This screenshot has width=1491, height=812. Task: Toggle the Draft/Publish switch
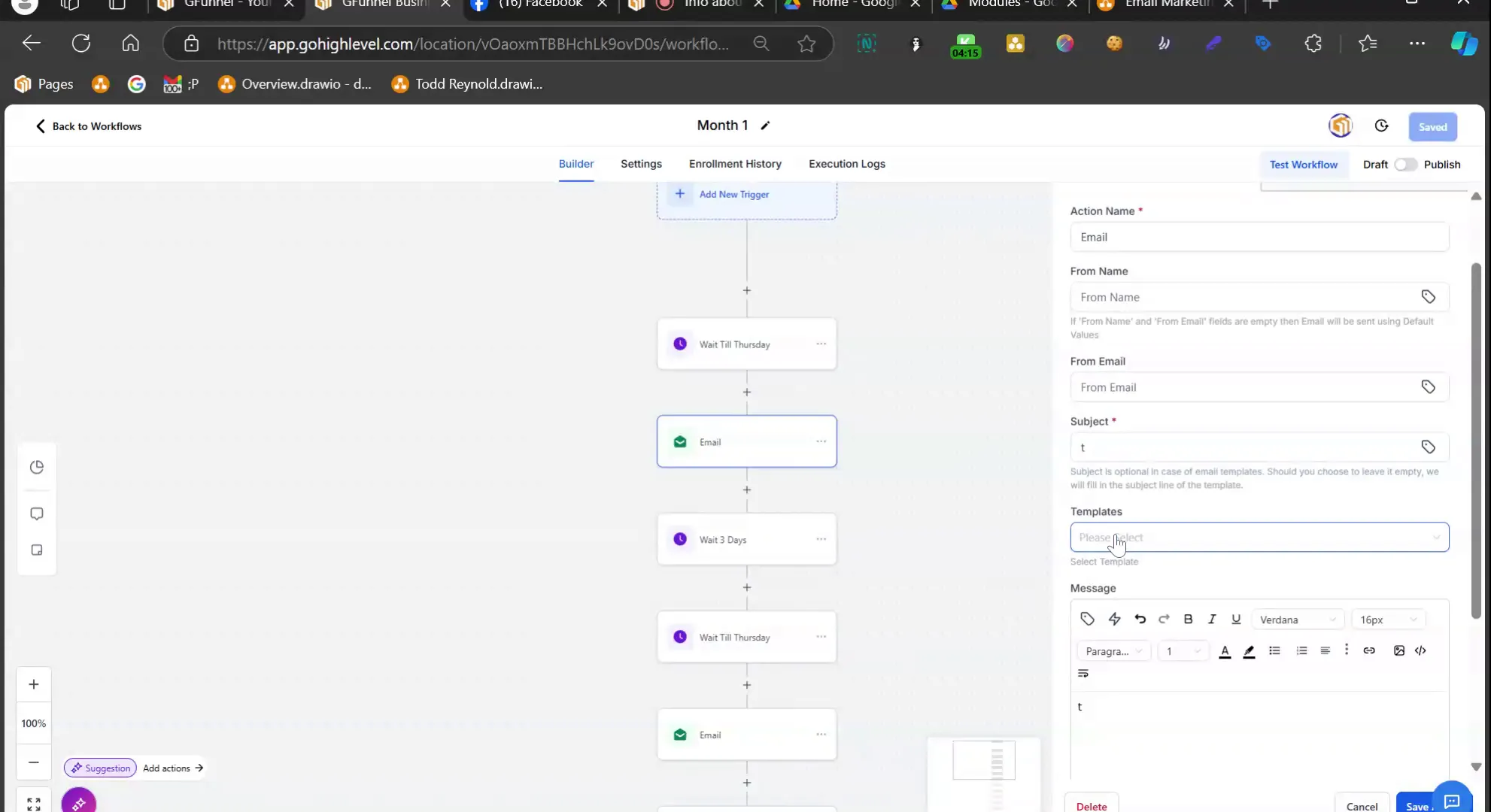[x=1405, y=165]
